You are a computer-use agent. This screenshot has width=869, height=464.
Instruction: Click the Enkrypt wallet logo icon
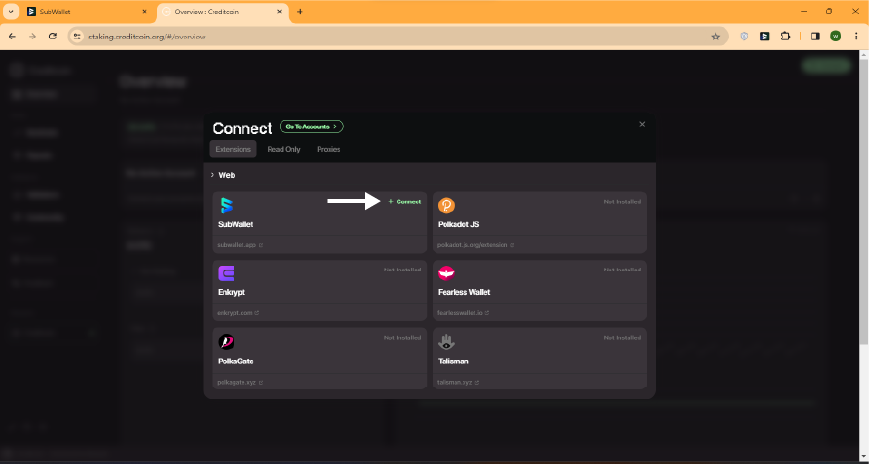coord(226,273)
